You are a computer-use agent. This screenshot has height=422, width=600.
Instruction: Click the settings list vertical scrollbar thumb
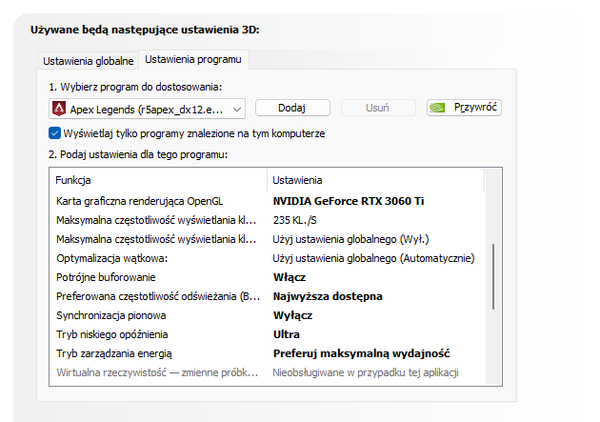(493, 277)
